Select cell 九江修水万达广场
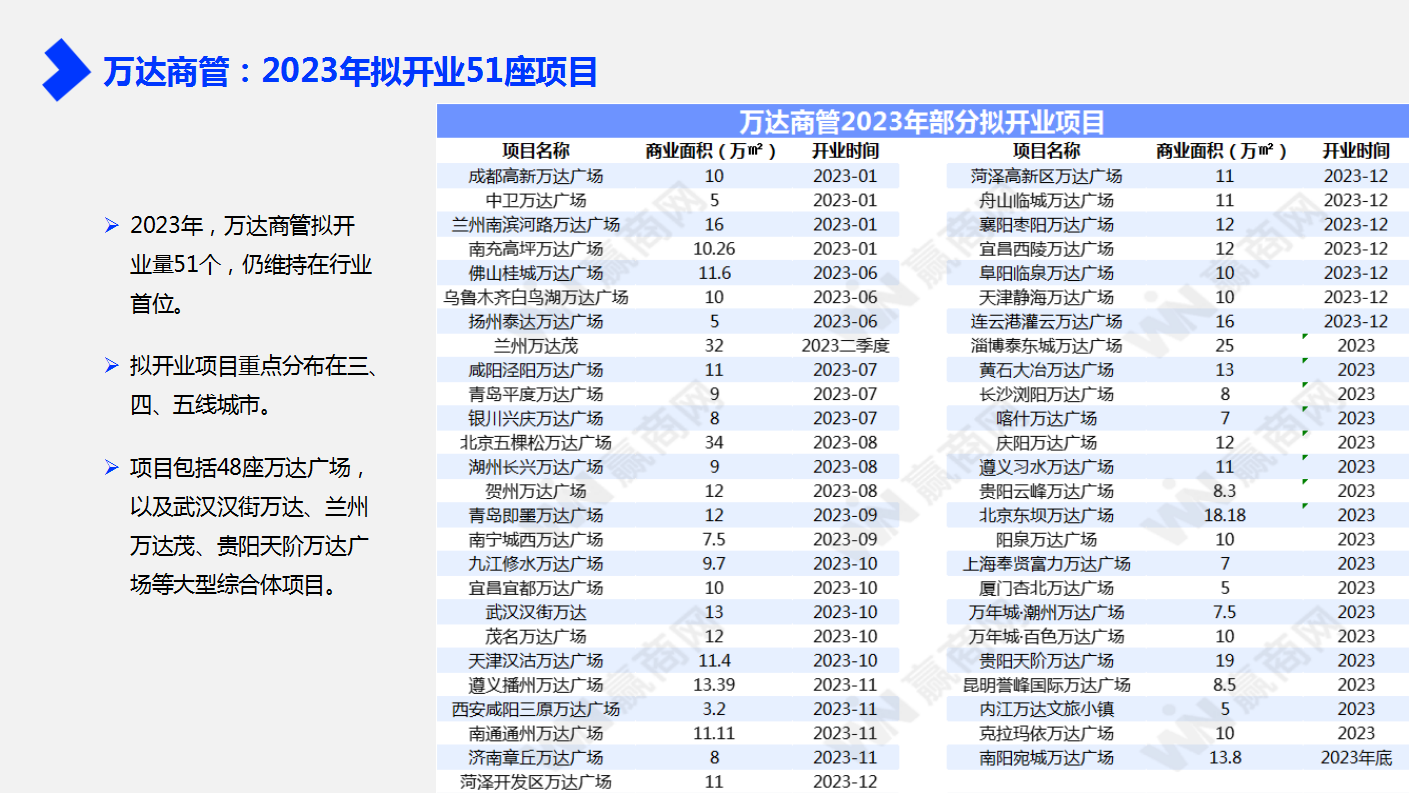Image resolution: width=1409 pixels, height=793 pixels. tap(536, 564)
